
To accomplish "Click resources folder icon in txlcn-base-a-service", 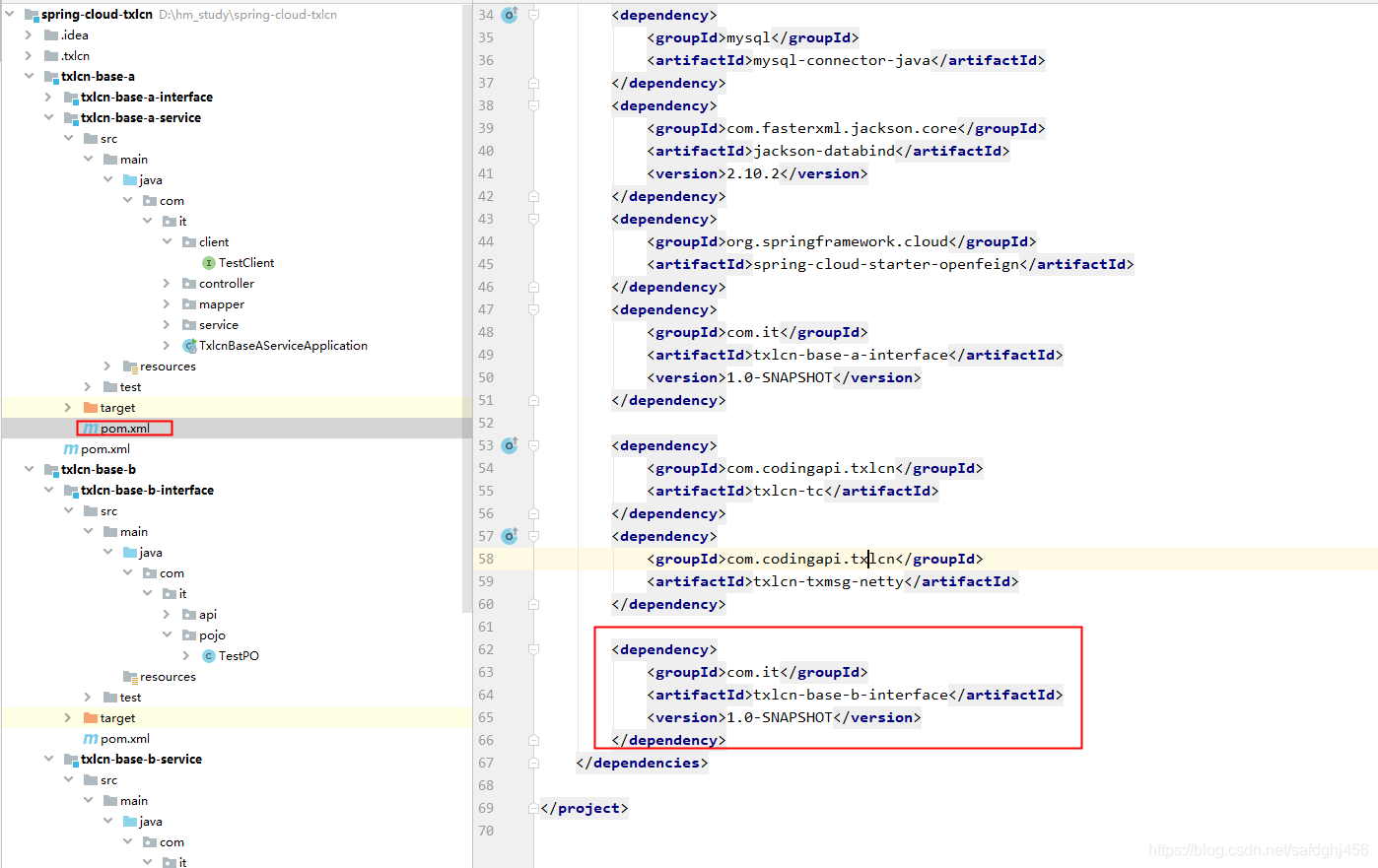I will click(x=130, y=367).
